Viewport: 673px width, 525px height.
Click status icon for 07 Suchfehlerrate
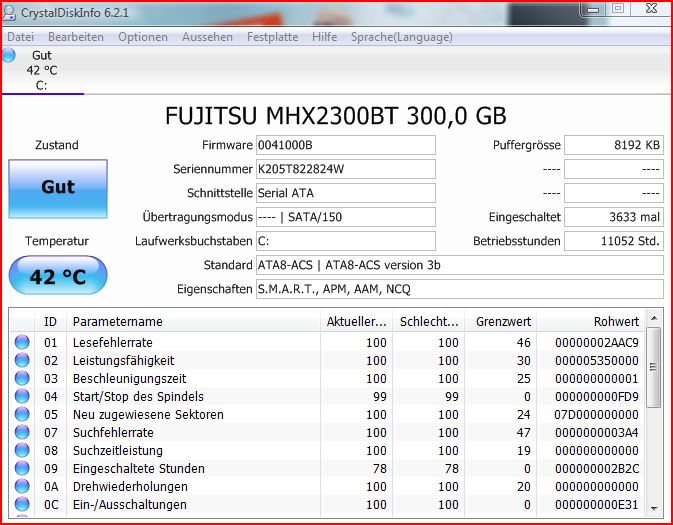(x=22, y=432)
